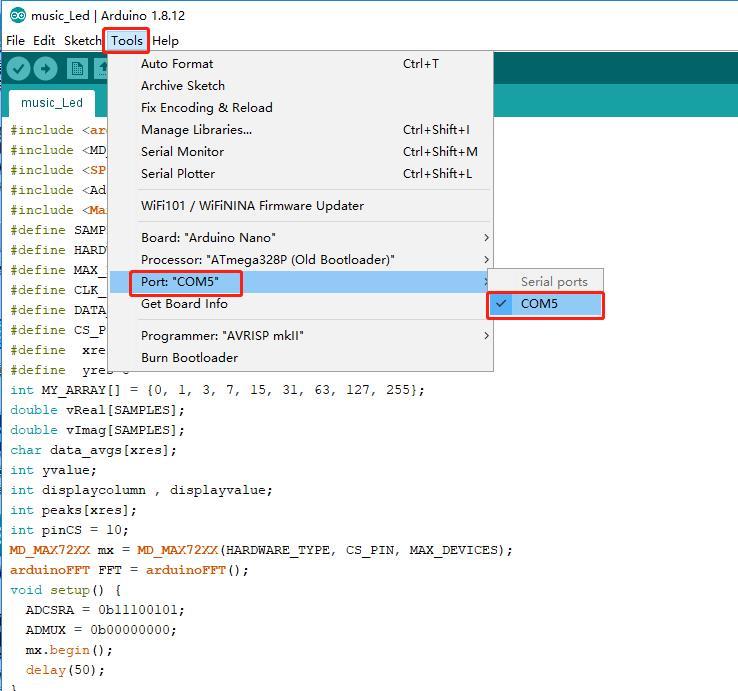The height and width of the screenshot is (691, 738).
Task: Select the music_Led sketch tab
Action: click(52, 103)
